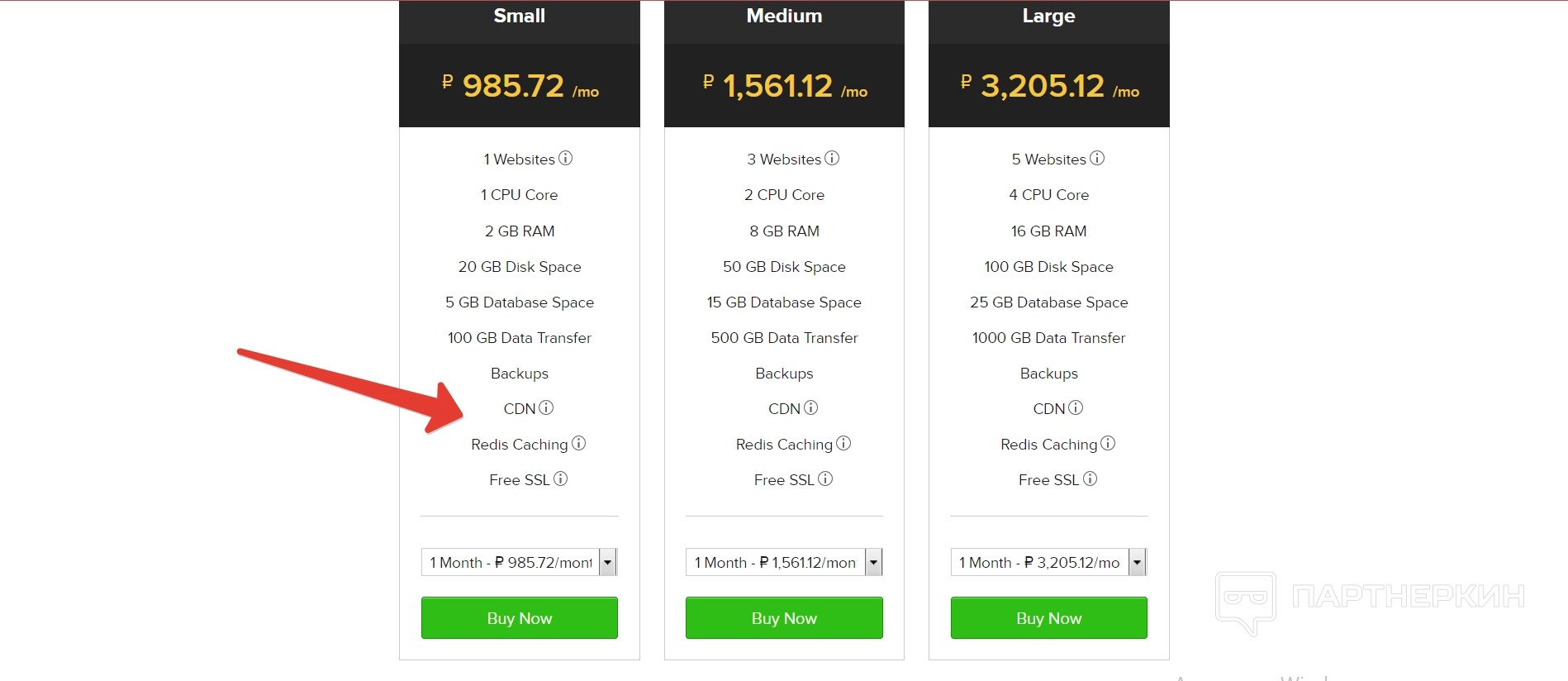Click info icon beside 5 Websites
1568x681 pixels.
1097,158
